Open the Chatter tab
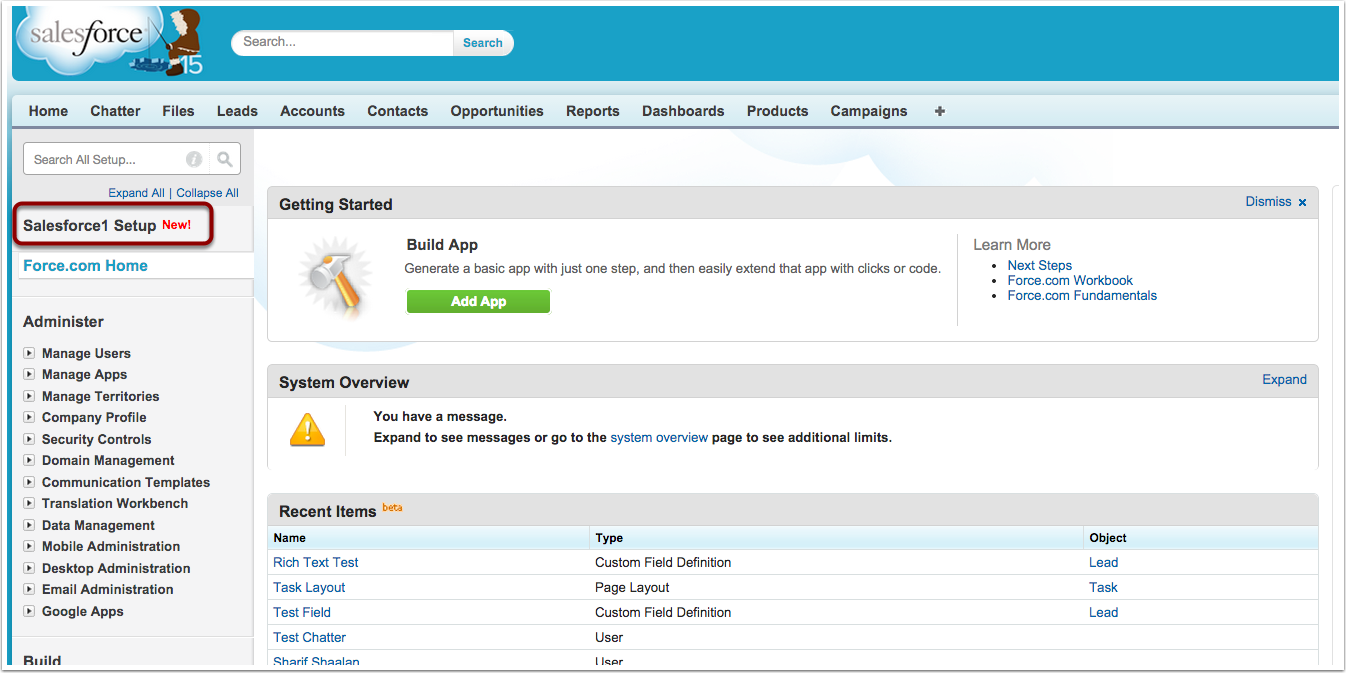 [115, 111]
